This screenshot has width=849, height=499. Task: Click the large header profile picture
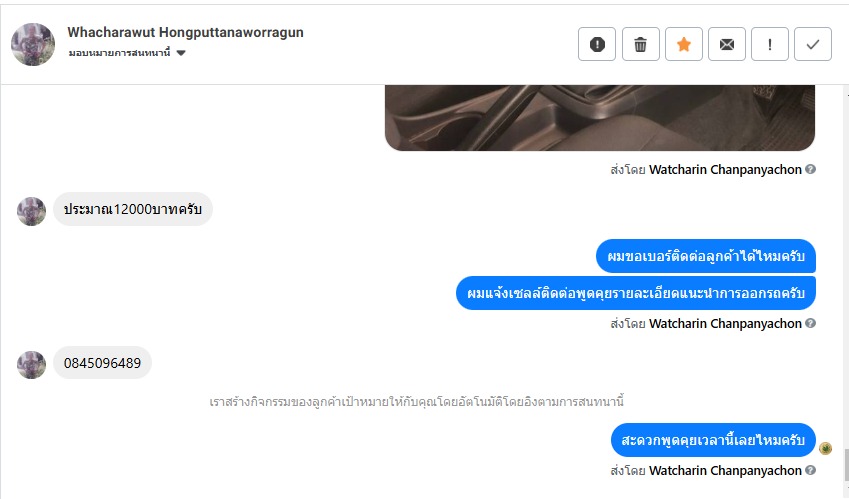[x=33, y=44]
